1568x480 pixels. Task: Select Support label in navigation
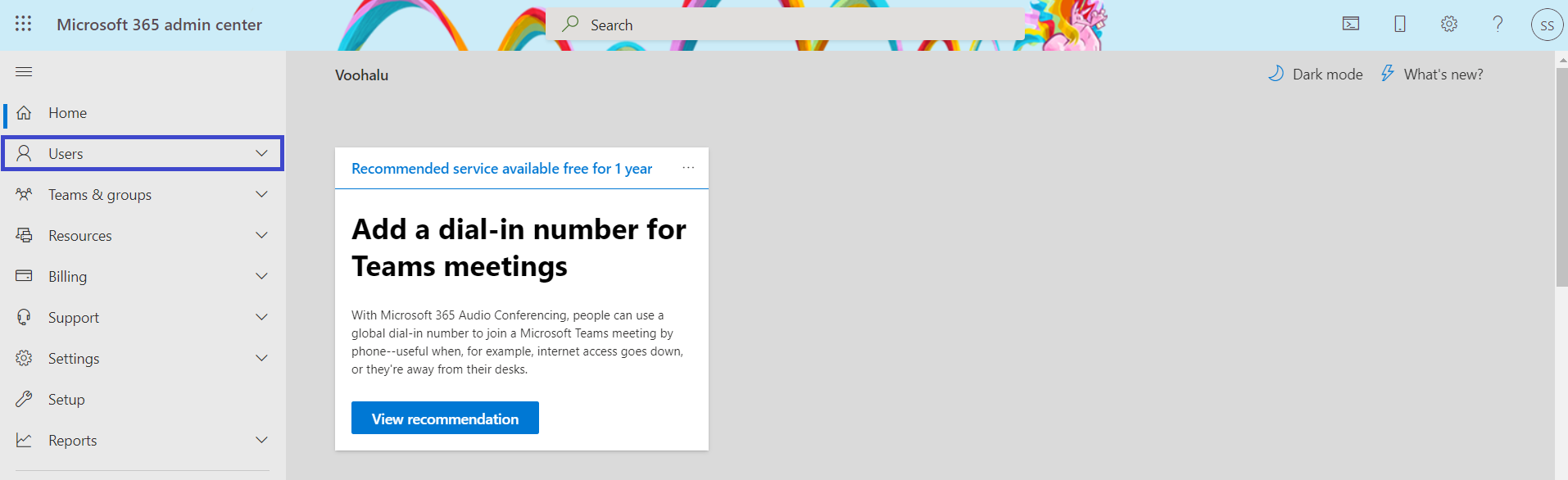click(74, 318)
